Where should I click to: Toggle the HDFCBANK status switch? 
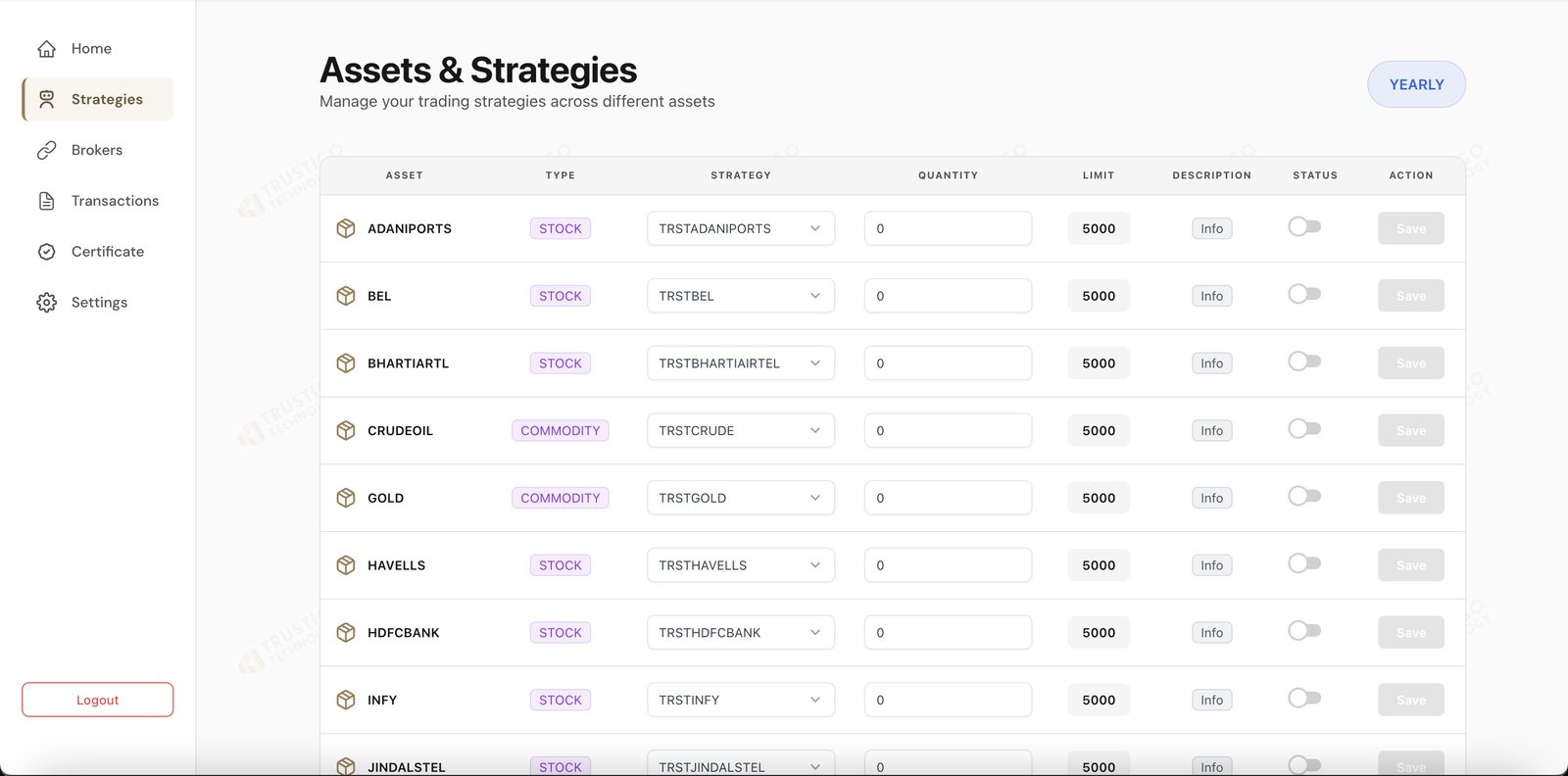pyautogui.click(x=1304, y=631)
